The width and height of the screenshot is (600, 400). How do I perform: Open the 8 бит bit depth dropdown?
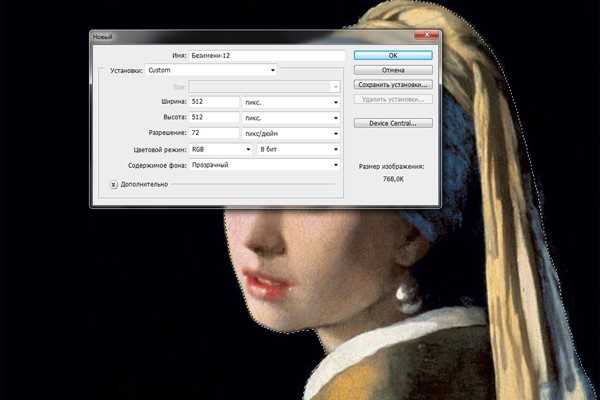[x=299, y=149]
